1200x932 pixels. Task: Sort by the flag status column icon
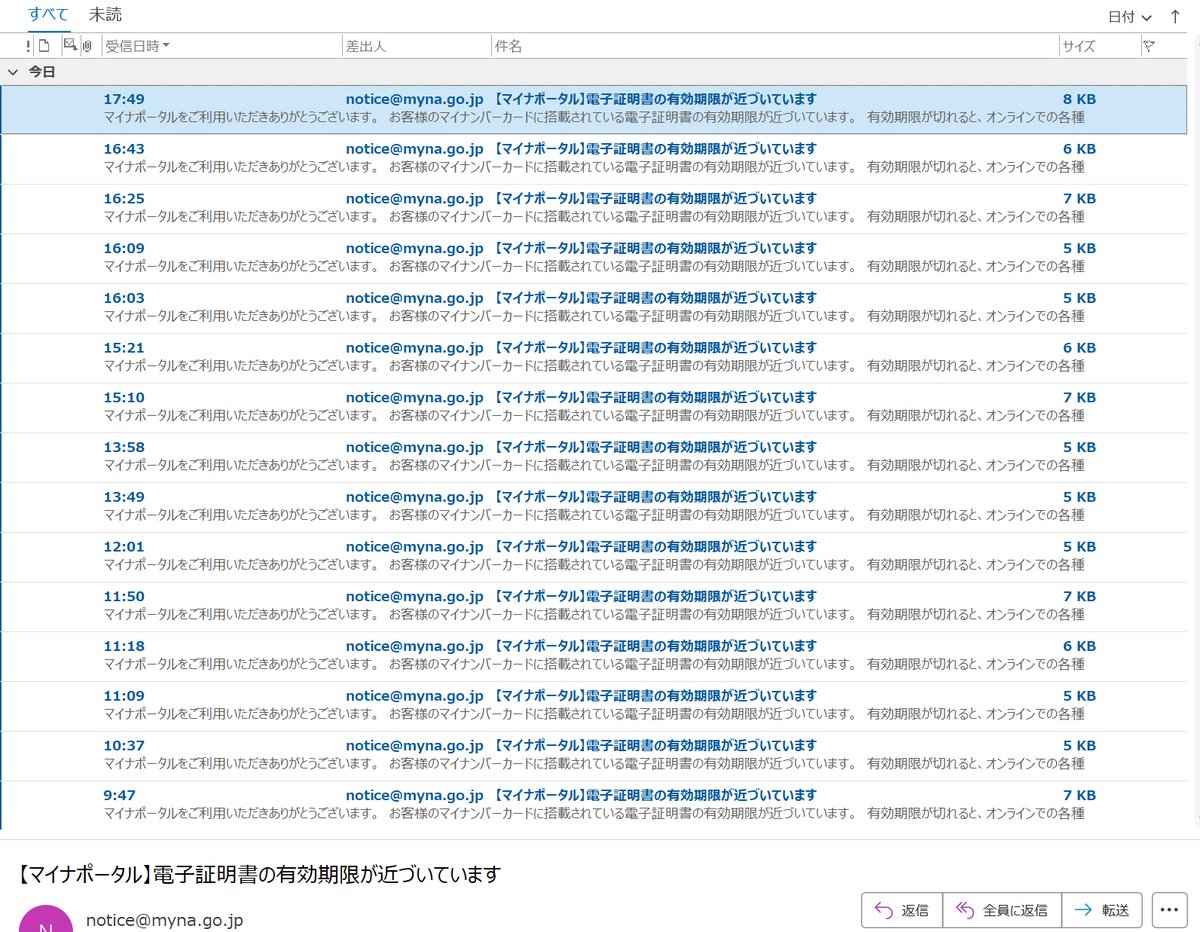click(x=1150, y=46)
